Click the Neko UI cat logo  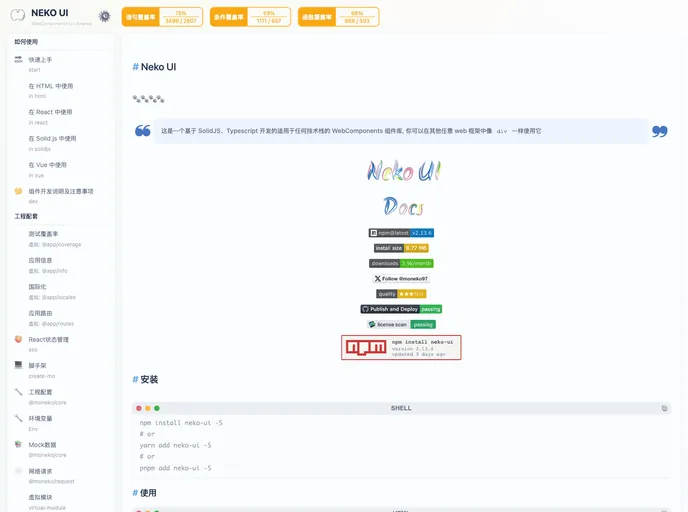pos(18,15)
